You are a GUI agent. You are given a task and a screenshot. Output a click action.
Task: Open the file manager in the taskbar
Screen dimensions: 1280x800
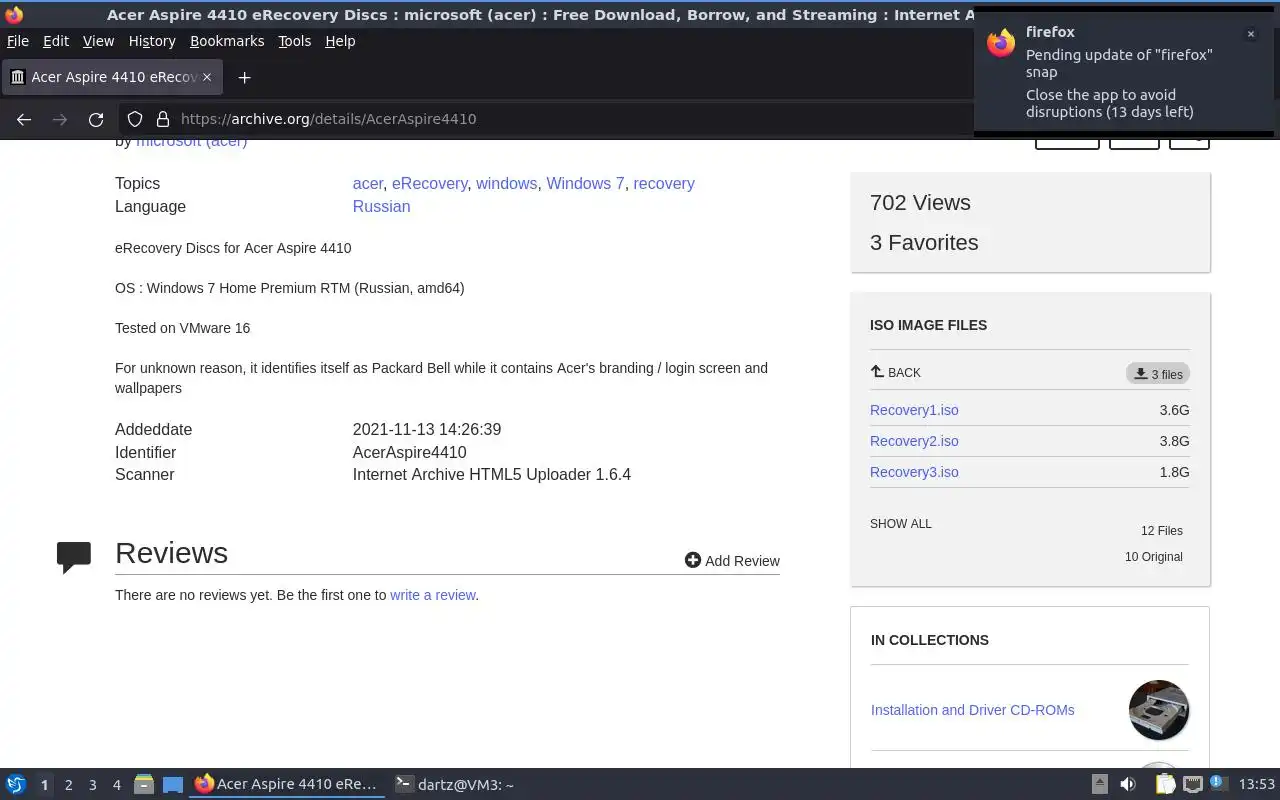coord(143,785)
